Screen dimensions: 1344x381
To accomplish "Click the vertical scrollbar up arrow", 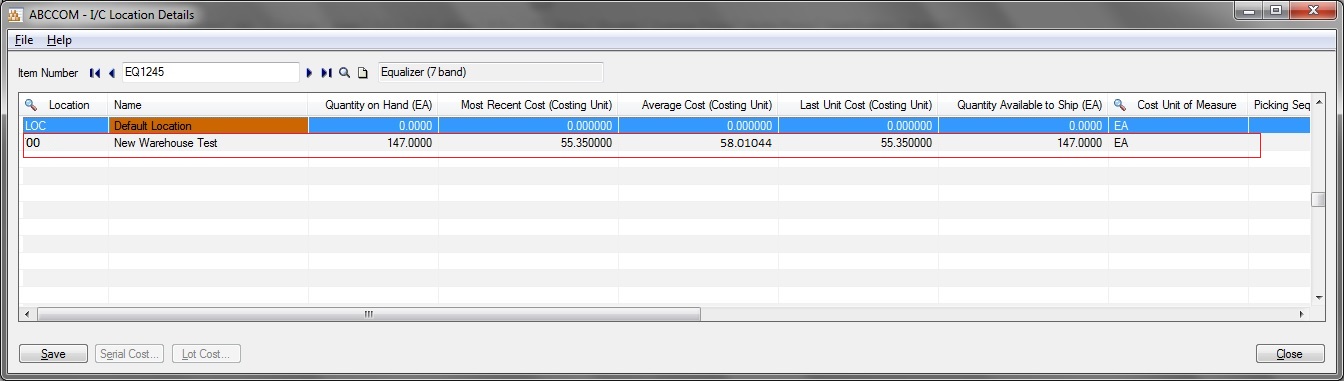I will pos(1318,103).
